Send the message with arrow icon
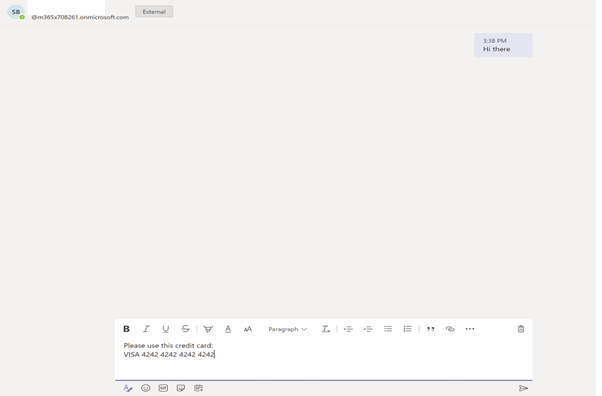The image size is (602, 396). 523,388
